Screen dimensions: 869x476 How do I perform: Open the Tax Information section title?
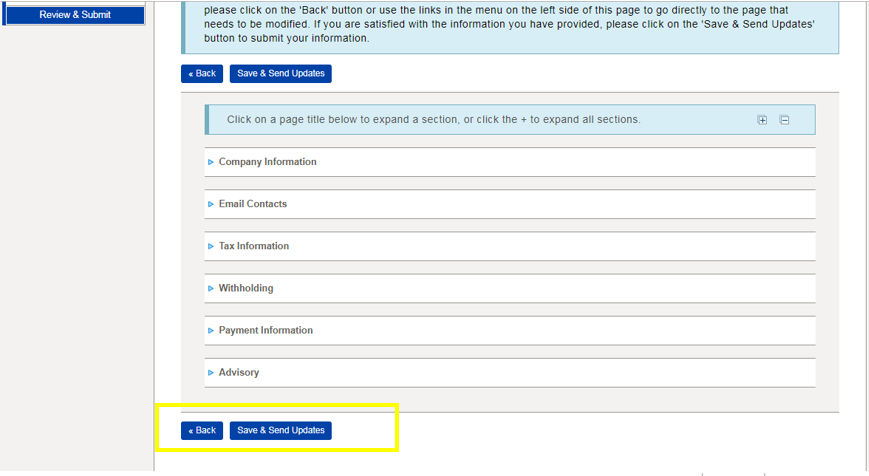pos(254,246)
